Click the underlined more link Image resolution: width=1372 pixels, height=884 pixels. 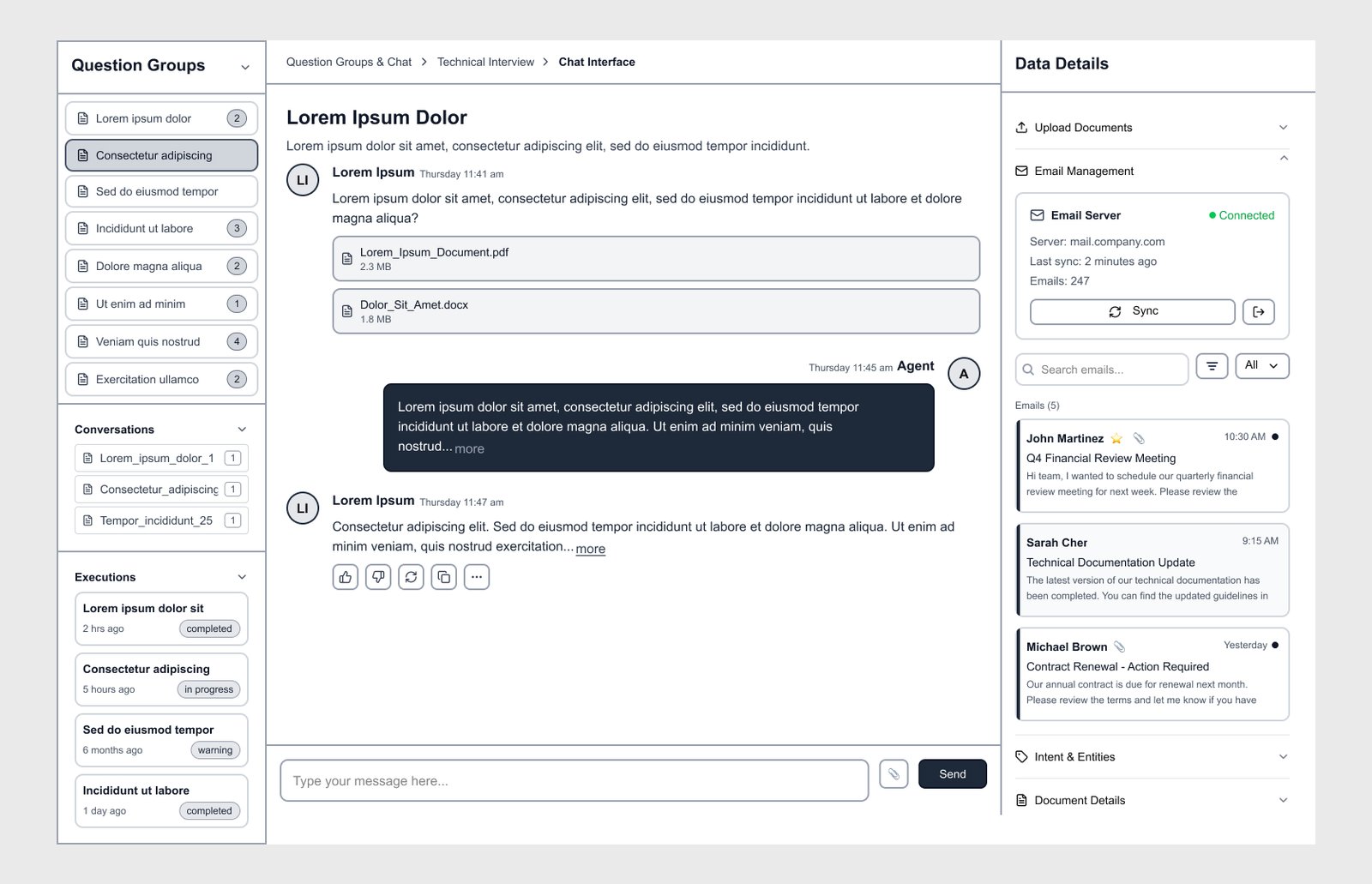590,550
